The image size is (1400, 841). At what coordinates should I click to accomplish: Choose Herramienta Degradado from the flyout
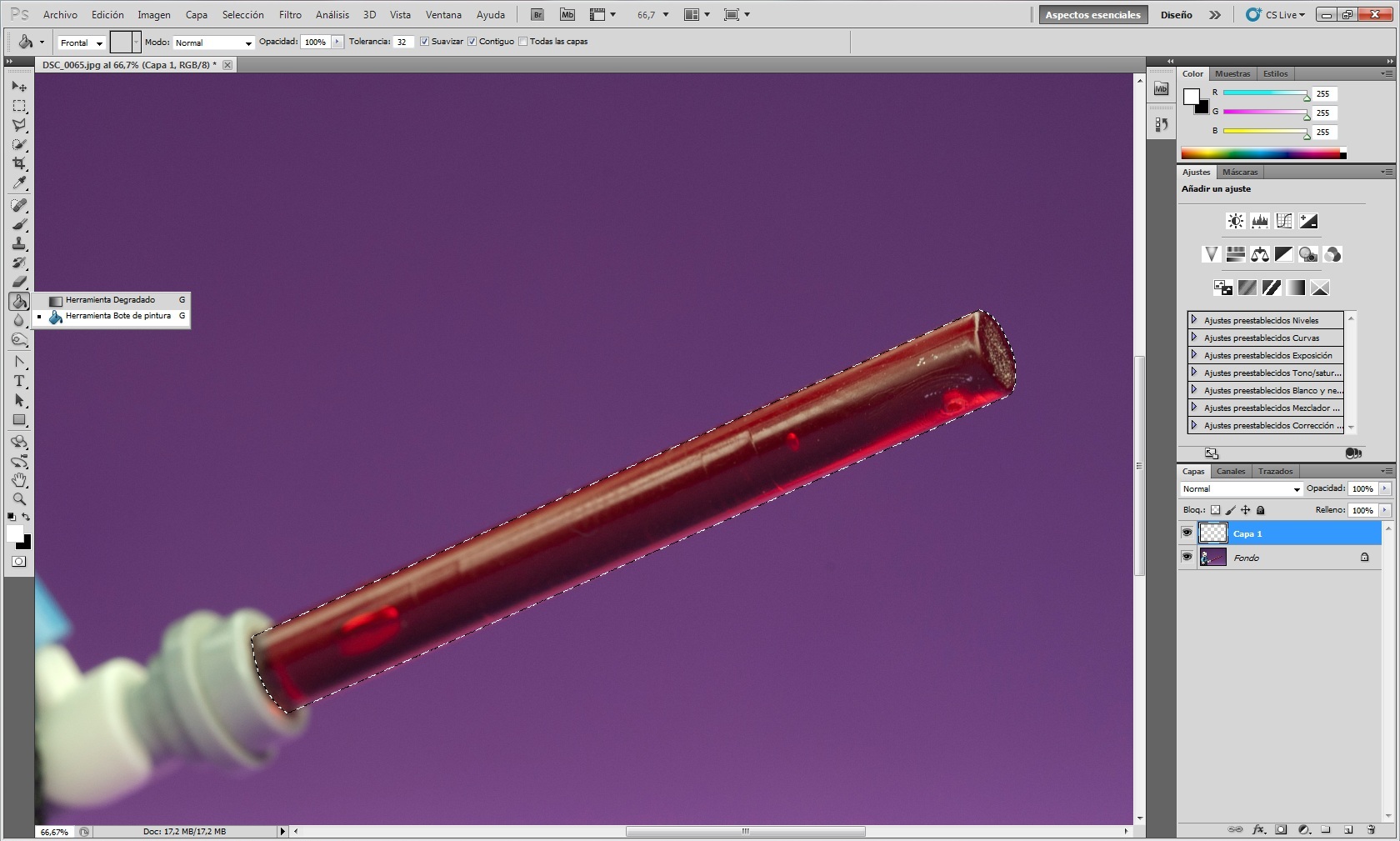point(111,300)
